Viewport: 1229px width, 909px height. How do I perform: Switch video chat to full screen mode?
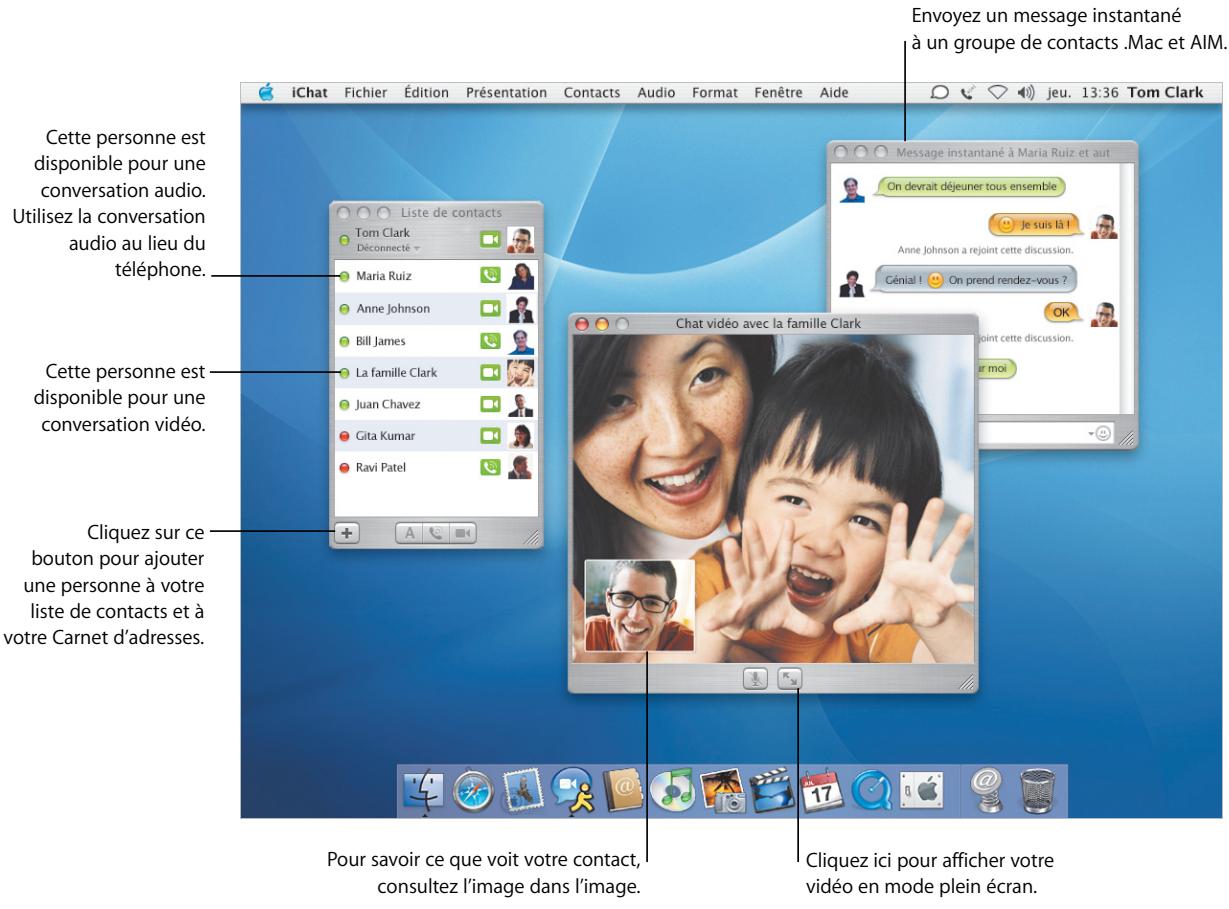click(x=789, y=678)
